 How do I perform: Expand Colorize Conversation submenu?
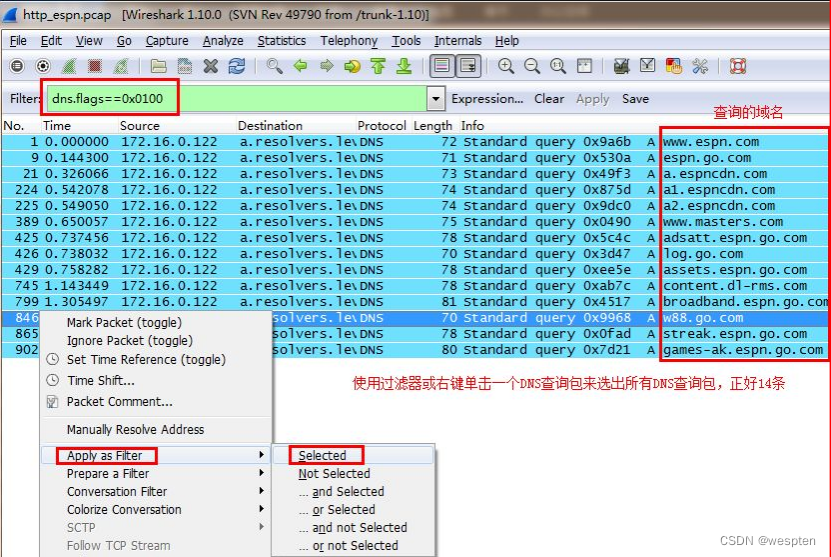156,509
